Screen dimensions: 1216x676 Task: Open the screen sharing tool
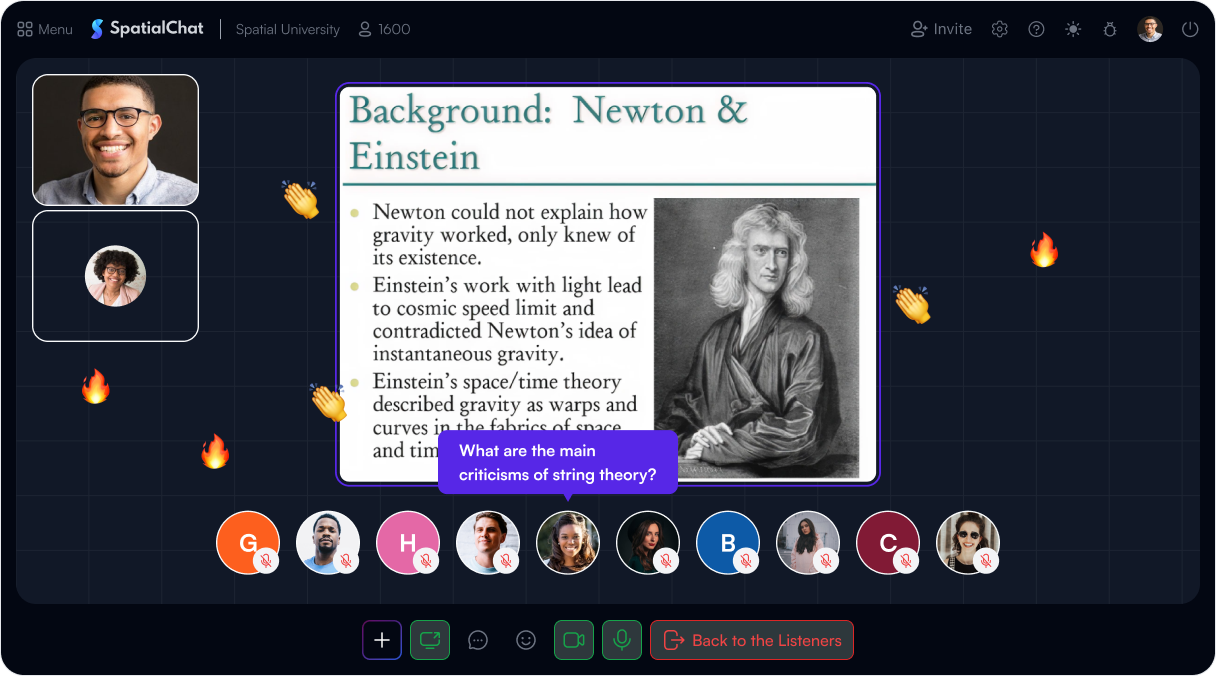[x=430, y=640]
